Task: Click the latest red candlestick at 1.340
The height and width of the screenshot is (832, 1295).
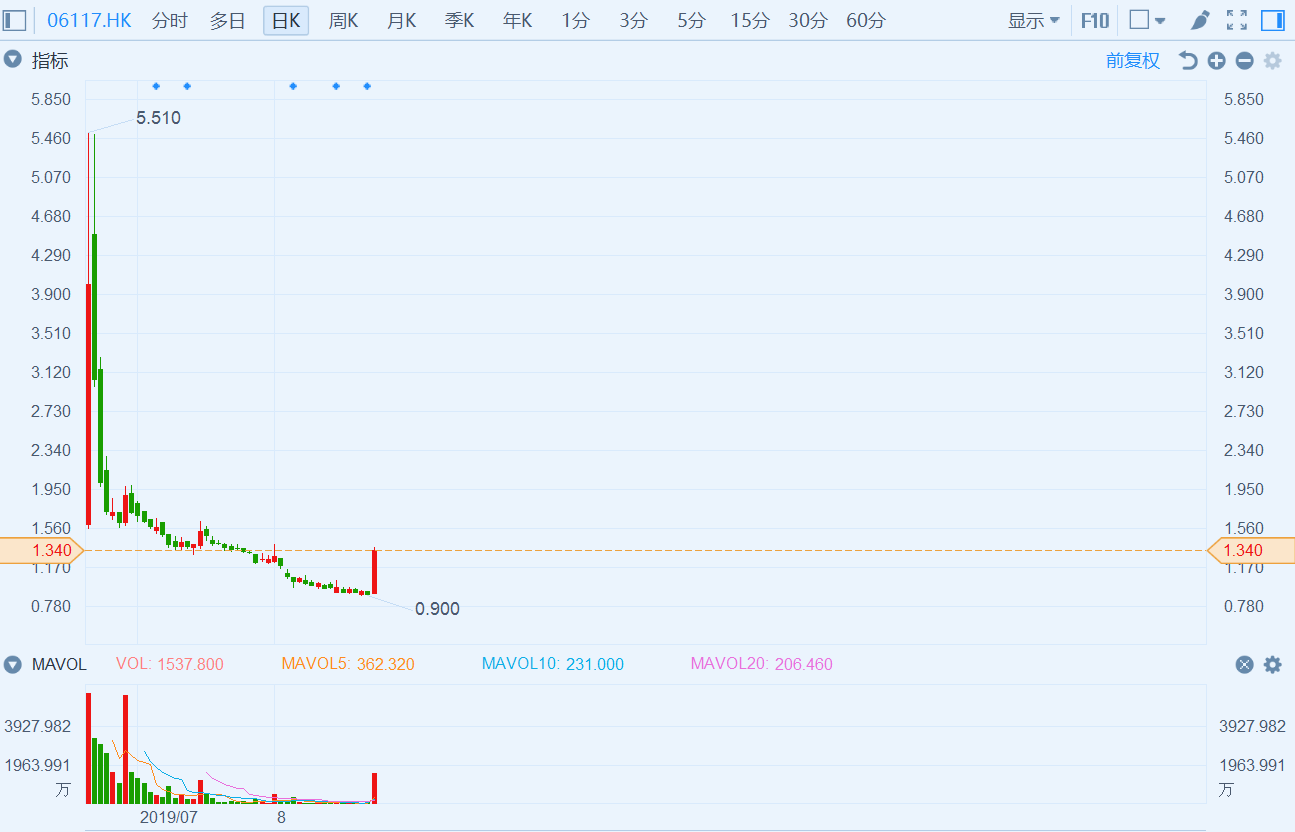Action: coord(374,572)
